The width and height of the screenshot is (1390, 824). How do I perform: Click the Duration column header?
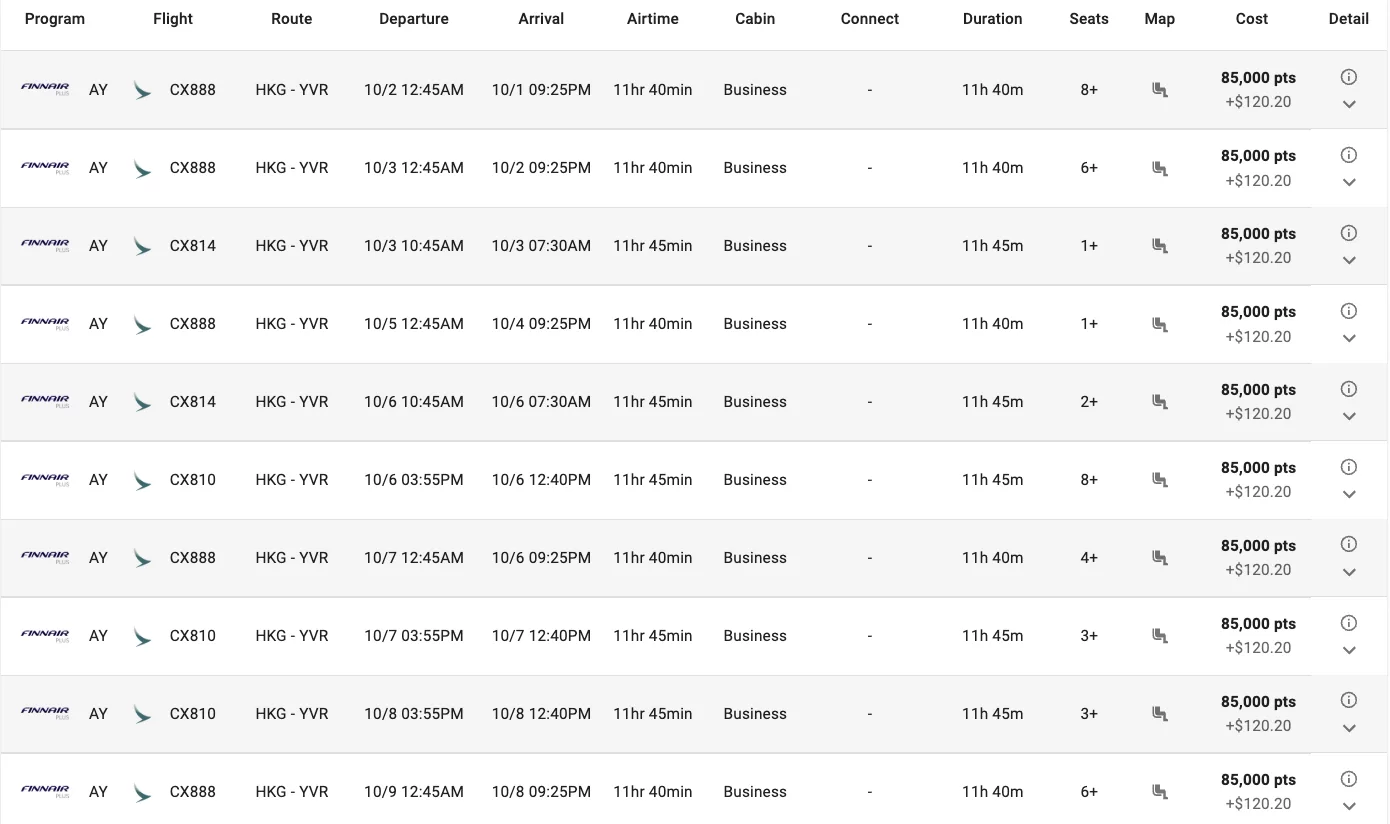pyautogui.click(x=992, y=19)
